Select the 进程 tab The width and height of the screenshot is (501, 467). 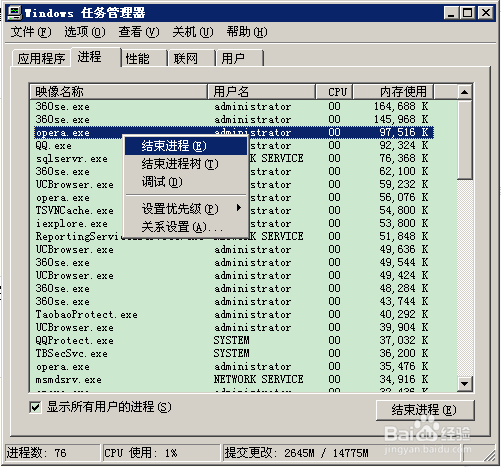(96, 57)
